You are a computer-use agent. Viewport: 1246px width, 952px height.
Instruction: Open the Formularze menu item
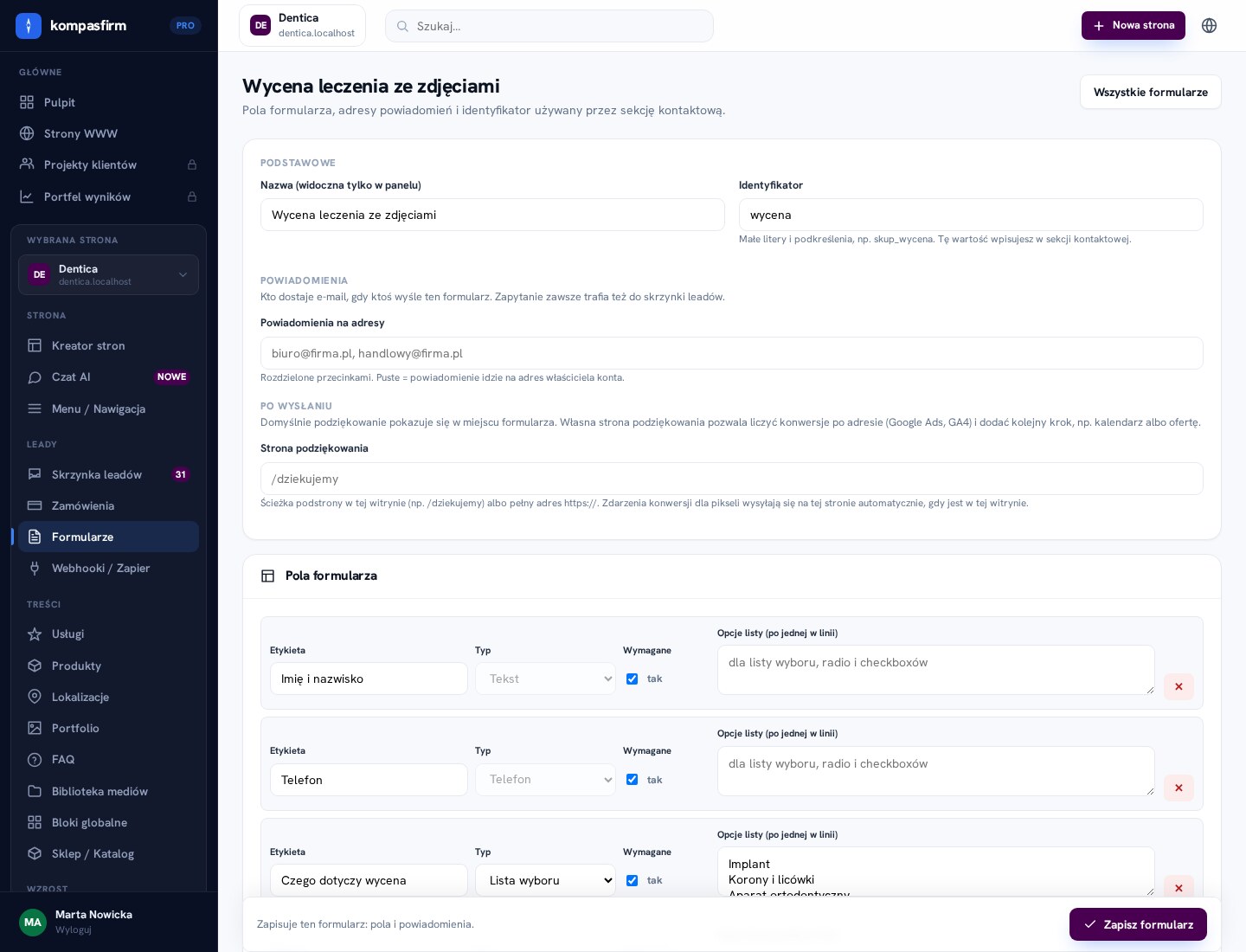click(x=108, y=537)
